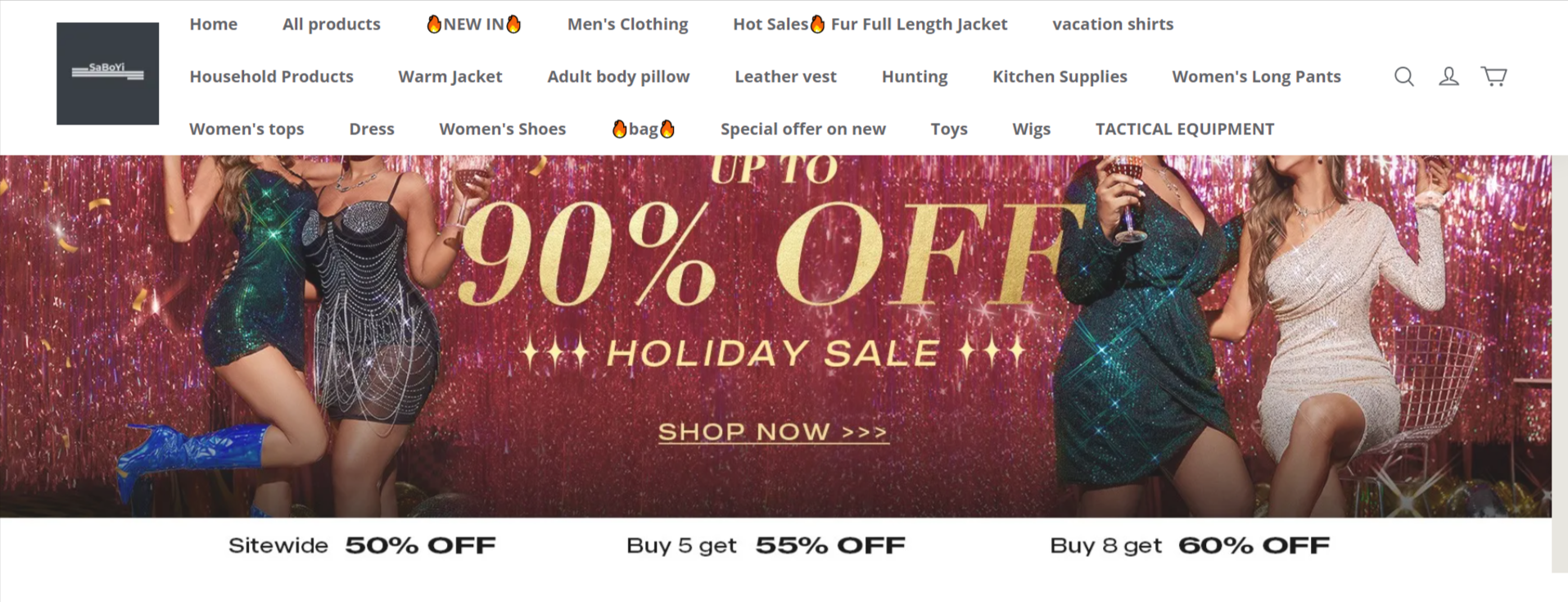The image size is (1568, 602).
Task: Open Household Products menu
Action: 271,76
